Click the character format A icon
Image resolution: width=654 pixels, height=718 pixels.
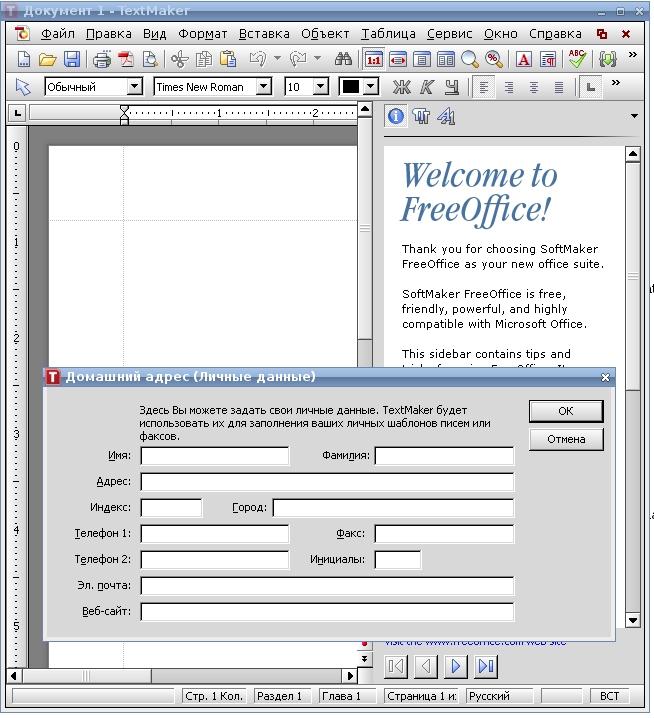click(x=523, y=60)
